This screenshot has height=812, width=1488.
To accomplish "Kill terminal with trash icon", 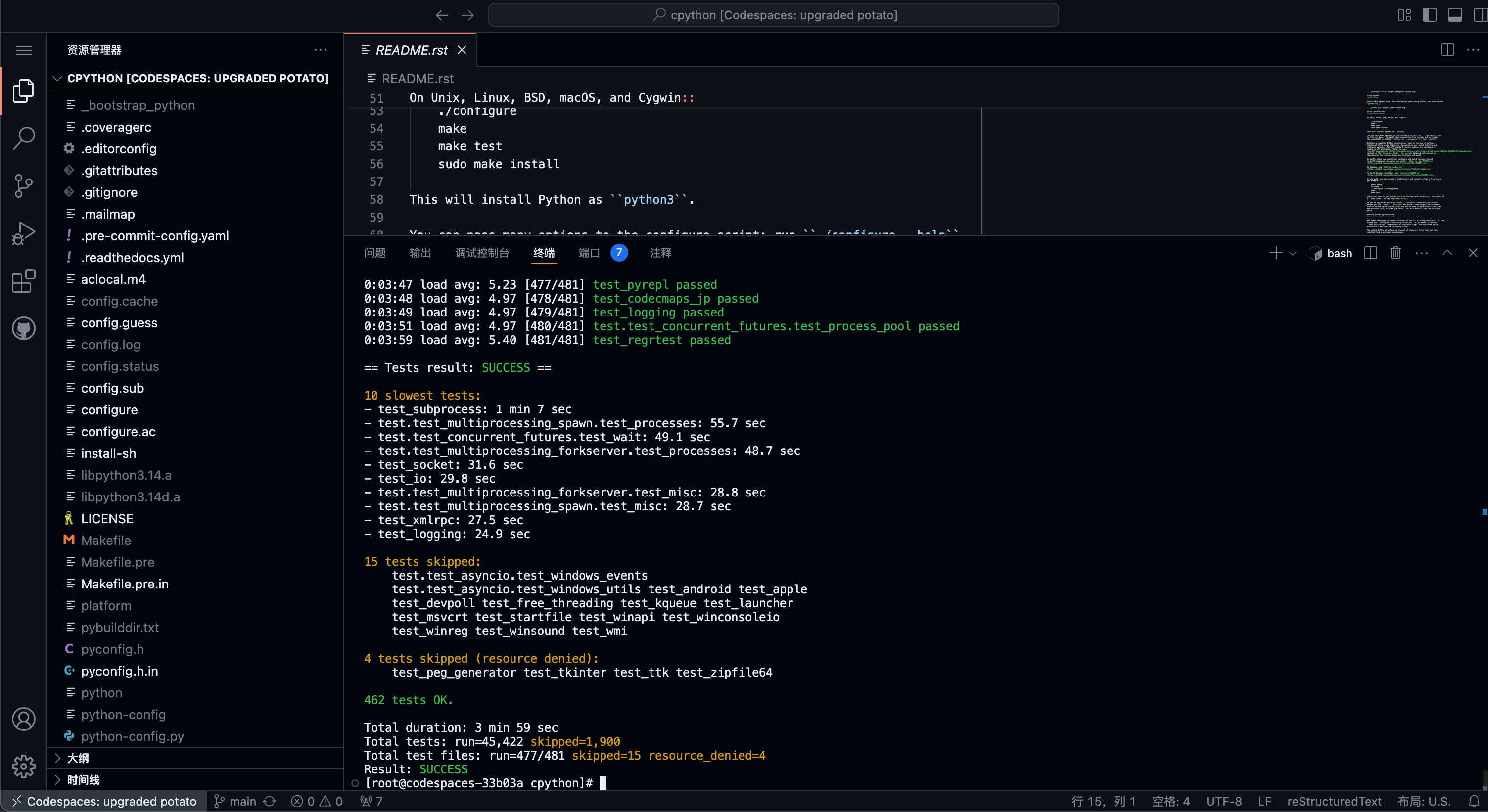I will (x=1395, y=253).
